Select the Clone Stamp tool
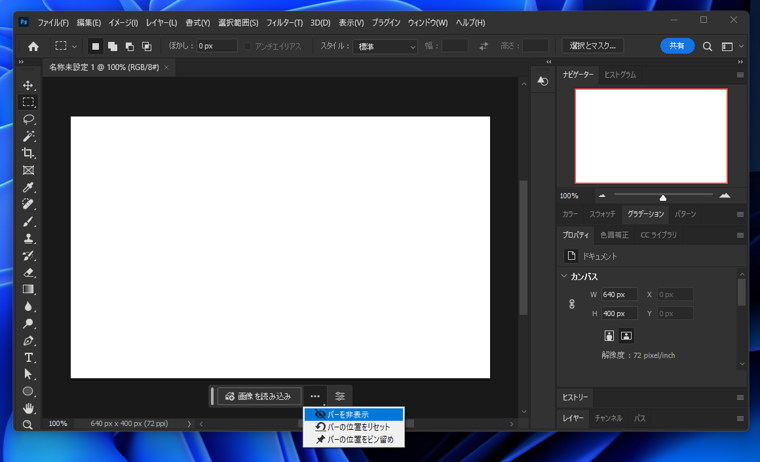The width and height of the screenshot is (760, 462). (28, 239)
